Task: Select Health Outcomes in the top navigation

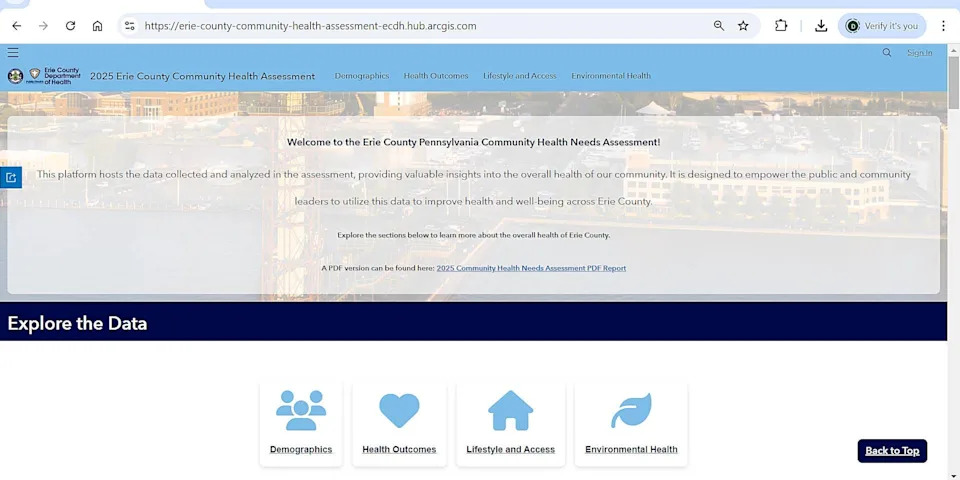Action: 436,76
